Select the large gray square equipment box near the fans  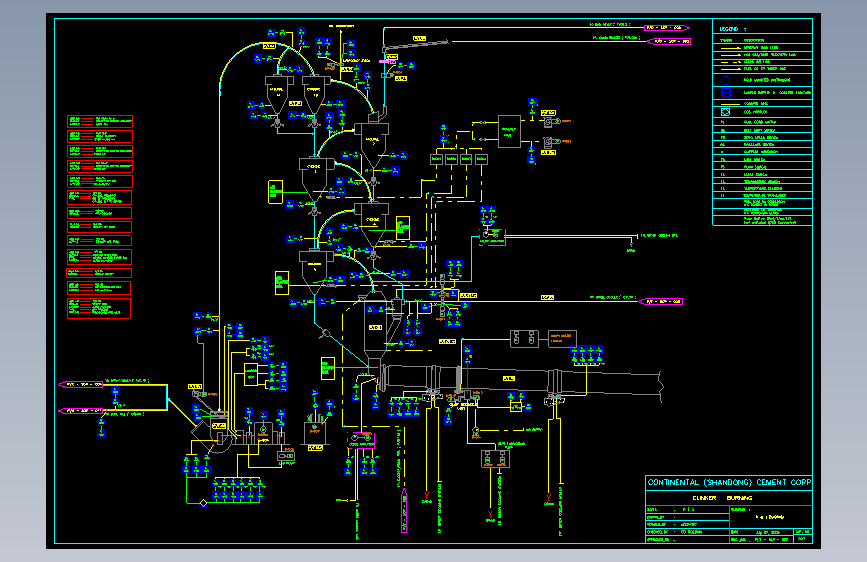[x=509, y=131]
